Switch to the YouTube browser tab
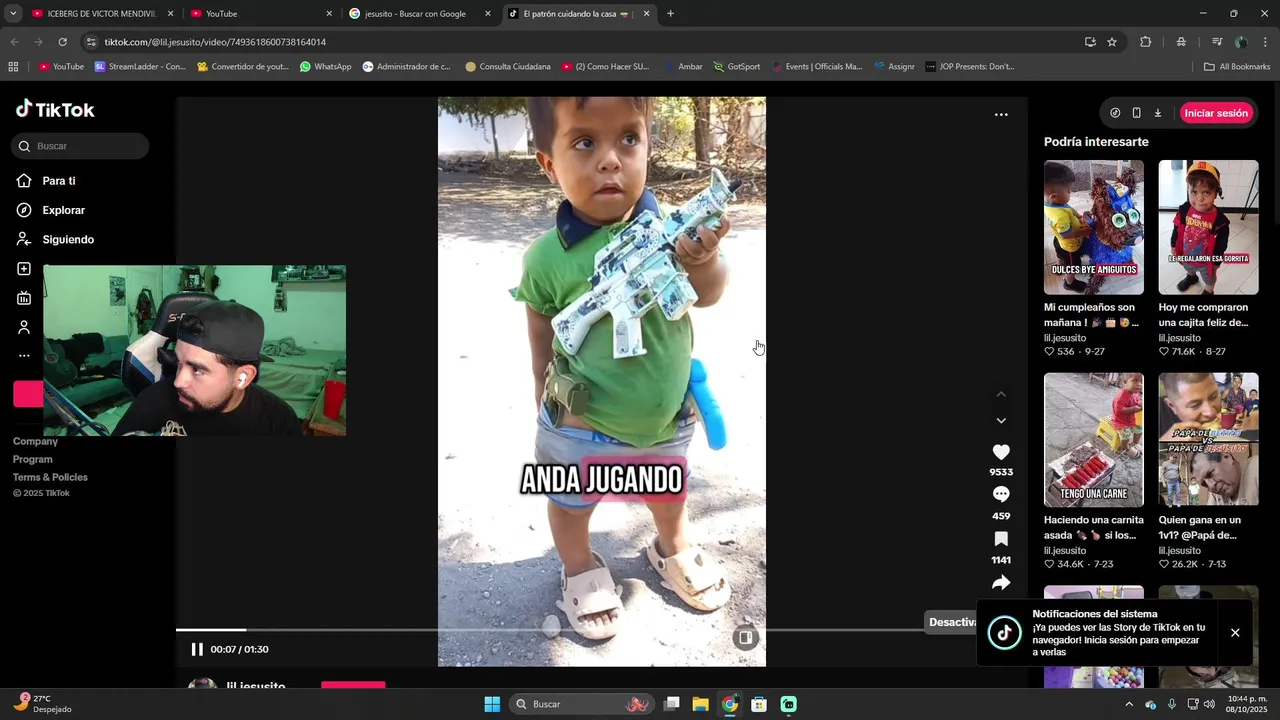Screen dimensions: 1280x720 coord(261,14)
